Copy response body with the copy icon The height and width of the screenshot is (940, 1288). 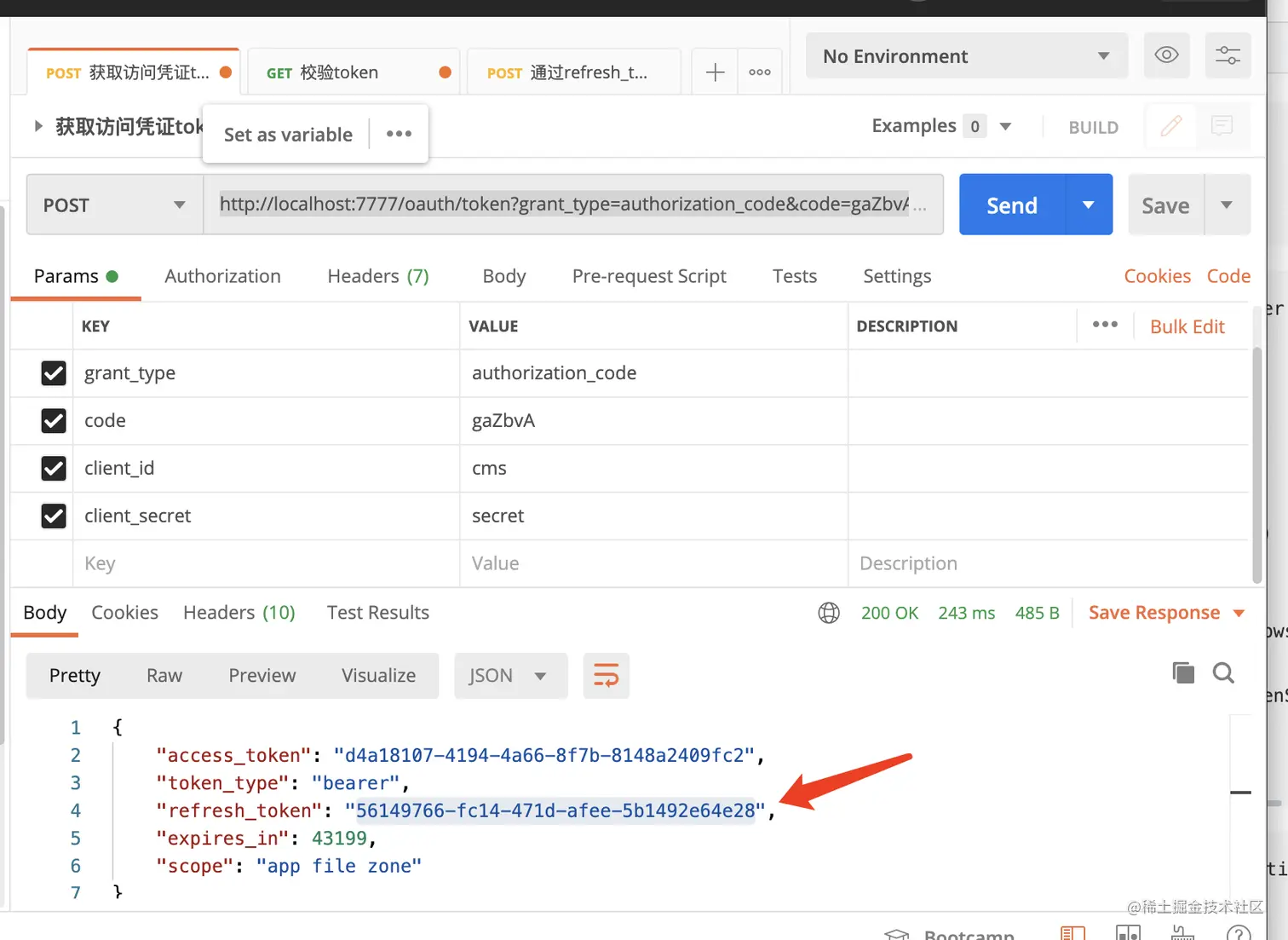[x=1183, y=673]
